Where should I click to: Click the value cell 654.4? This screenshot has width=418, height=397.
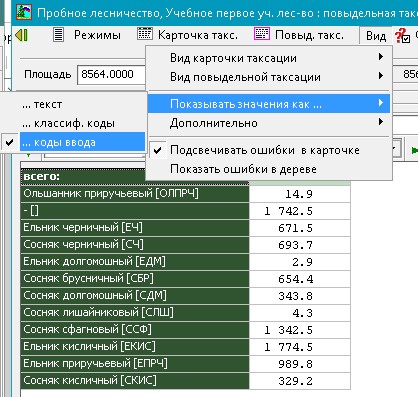(x=300, y=279)
